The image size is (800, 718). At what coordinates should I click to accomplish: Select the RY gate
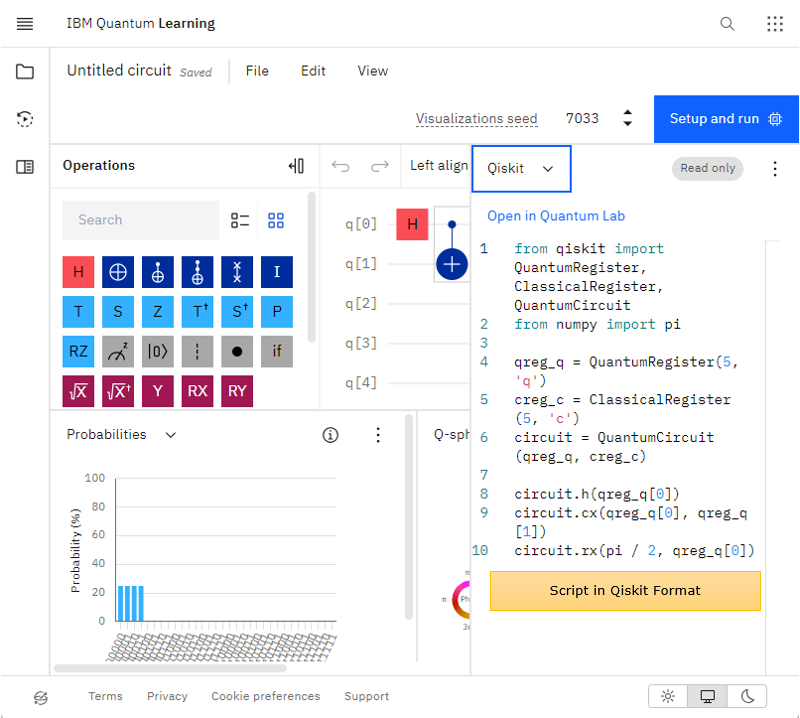tap(237, 391)
